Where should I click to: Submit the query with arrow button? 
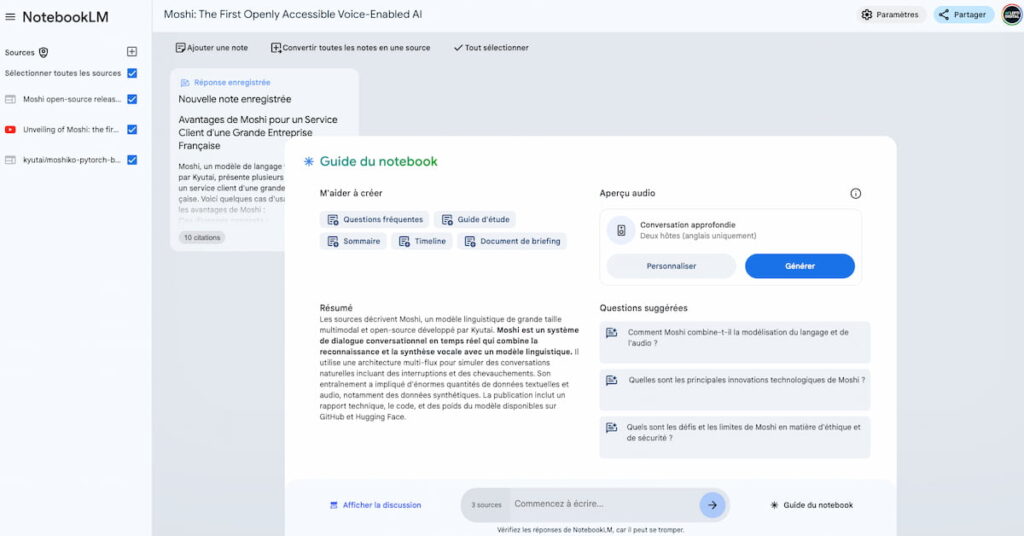712,505
